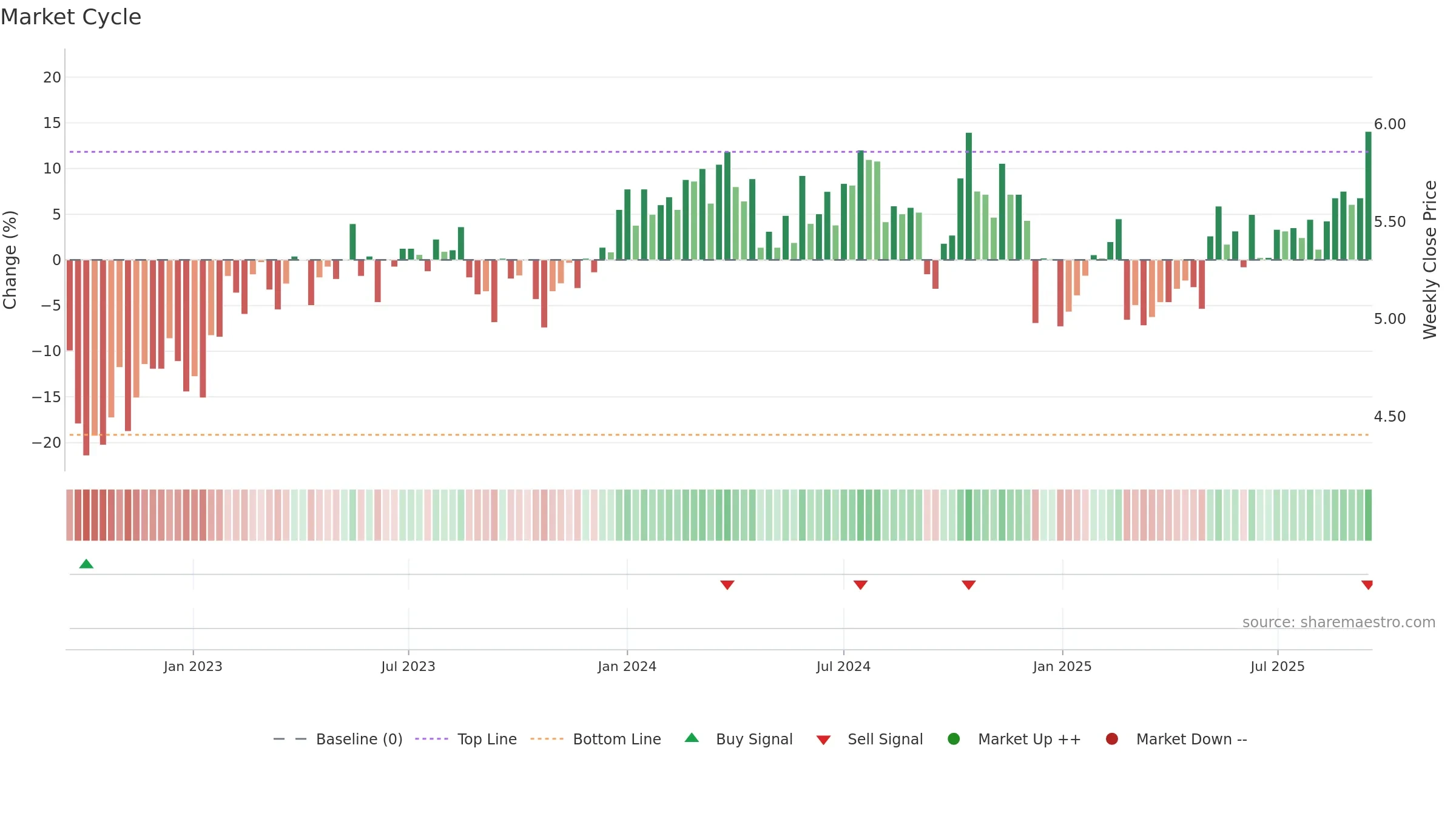Toggle the Market Down -- legend label
The image size is (1456, 819).
tap(1191, 739)
